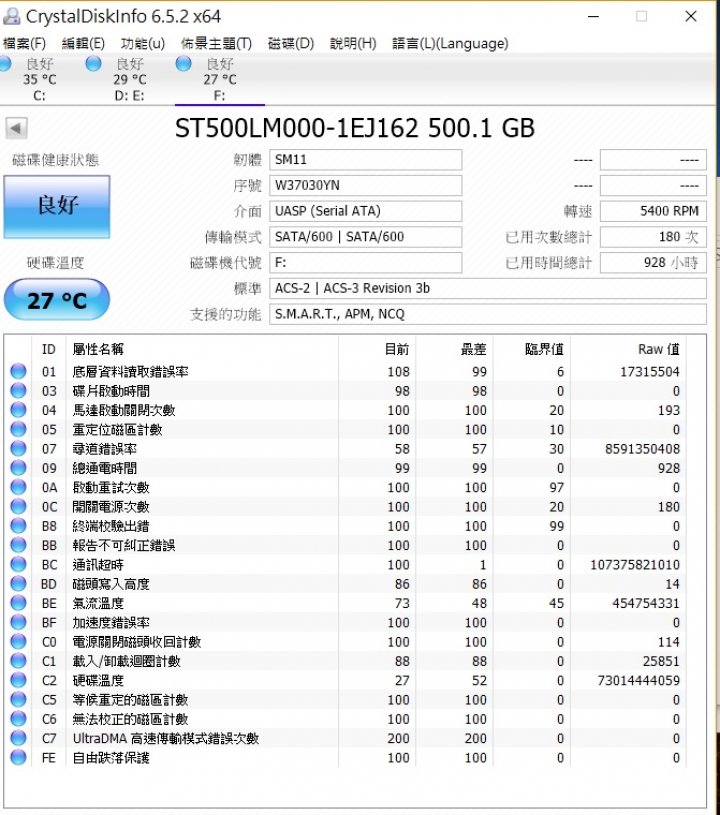Open the 語言(L)(Language) menu

pos(450,43)
